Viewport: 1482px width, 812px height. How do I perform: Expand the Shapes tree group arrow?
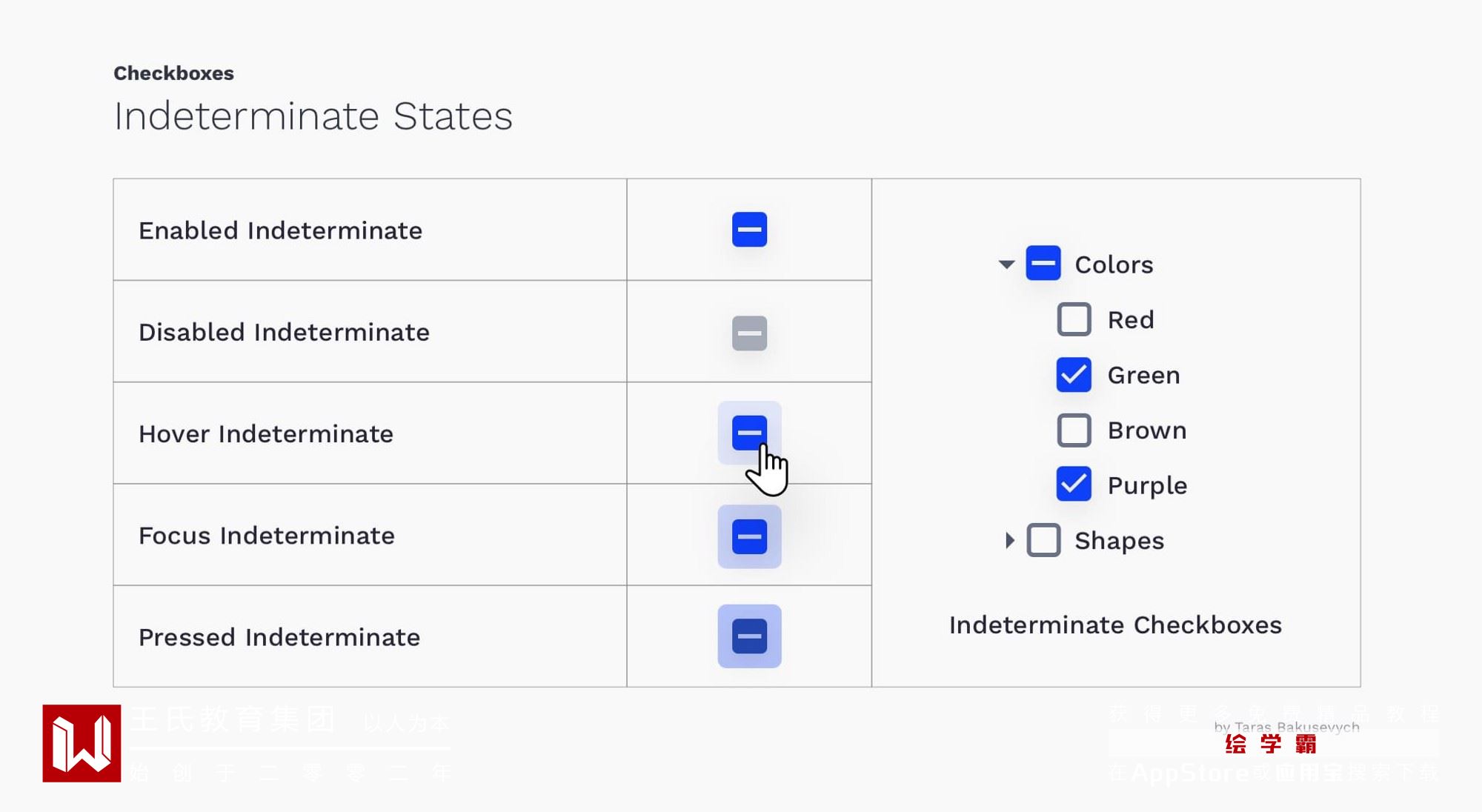click(x=1009, y=541)
